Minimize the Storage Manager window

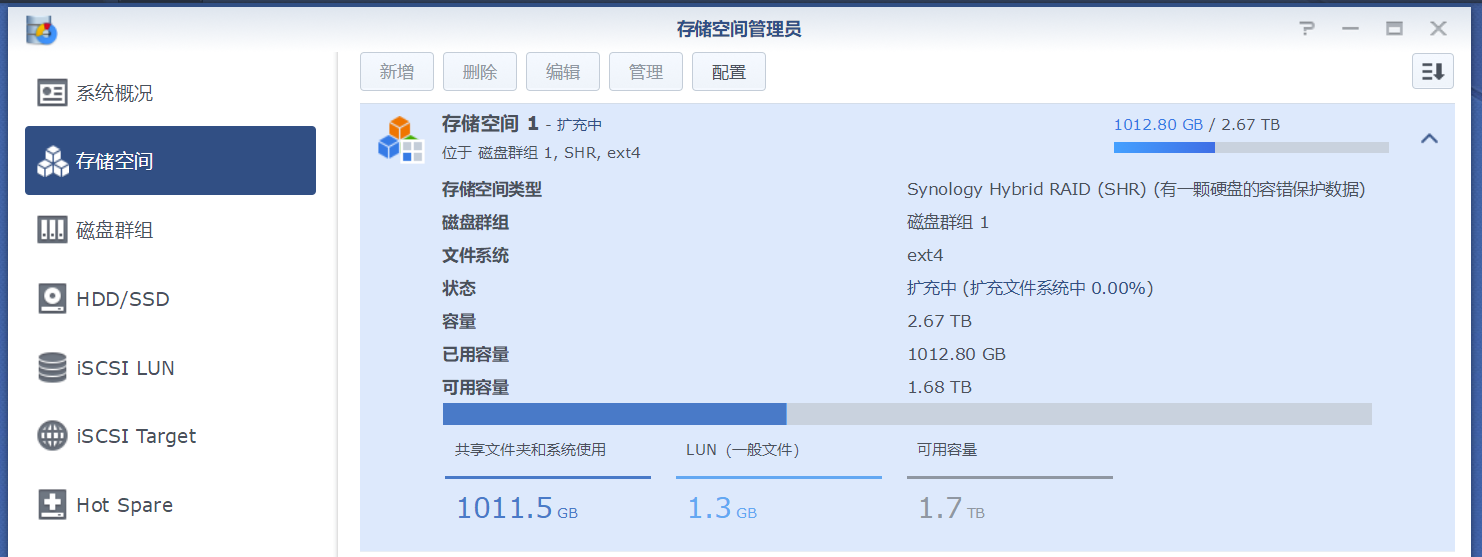coord(1350,29)
